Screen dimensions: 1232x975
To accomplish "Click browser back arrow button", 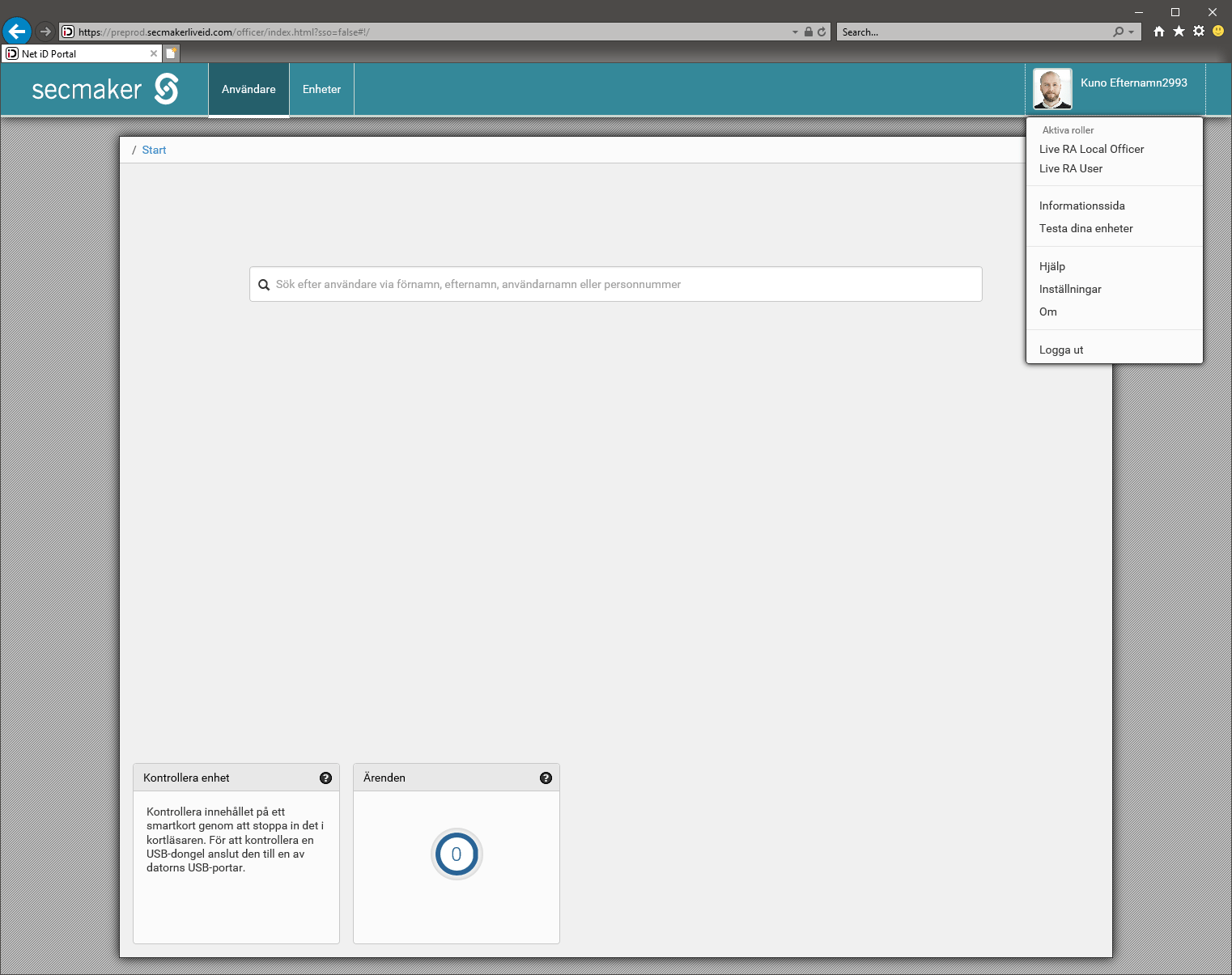I will coord(17,32).
